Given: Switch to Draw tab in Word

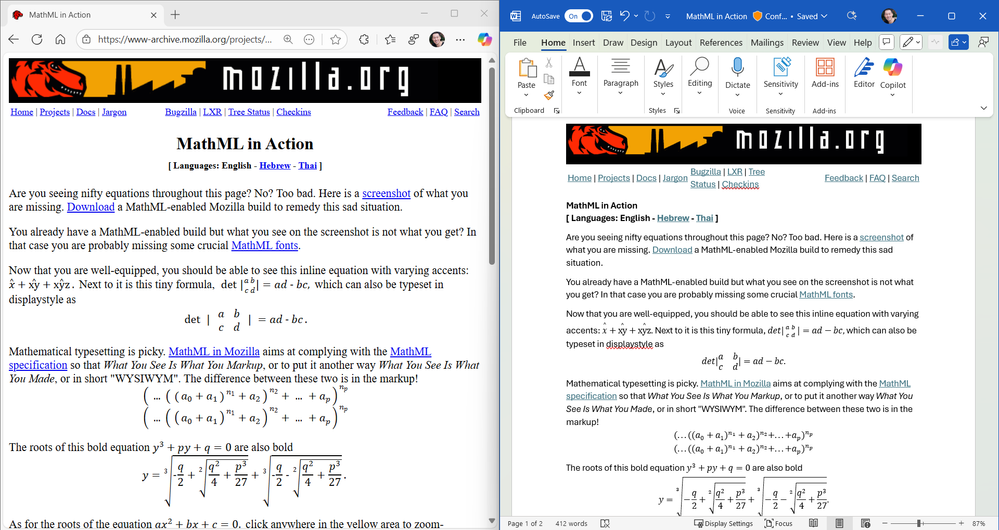Looking at the screenshot, I should [613, 43].
